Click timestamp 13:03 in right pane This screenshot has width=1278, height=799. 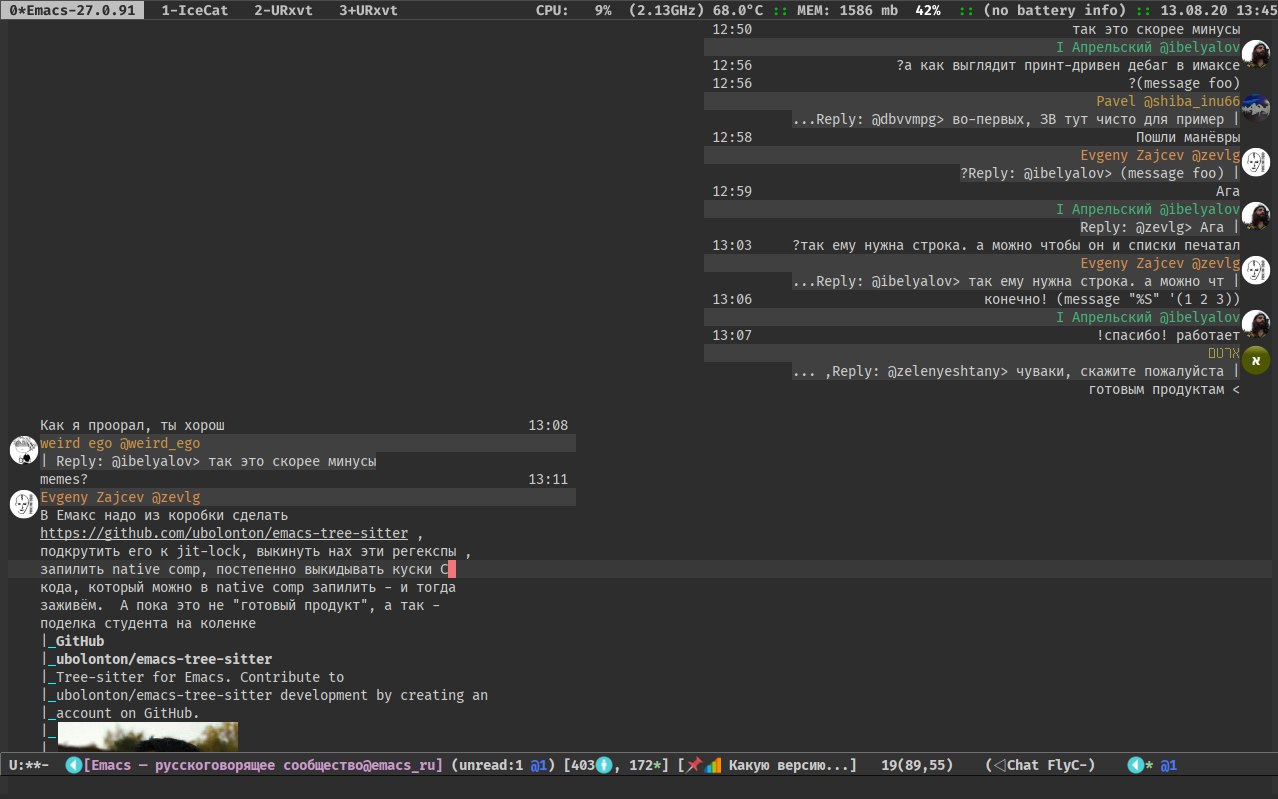(x=732, y=245)
